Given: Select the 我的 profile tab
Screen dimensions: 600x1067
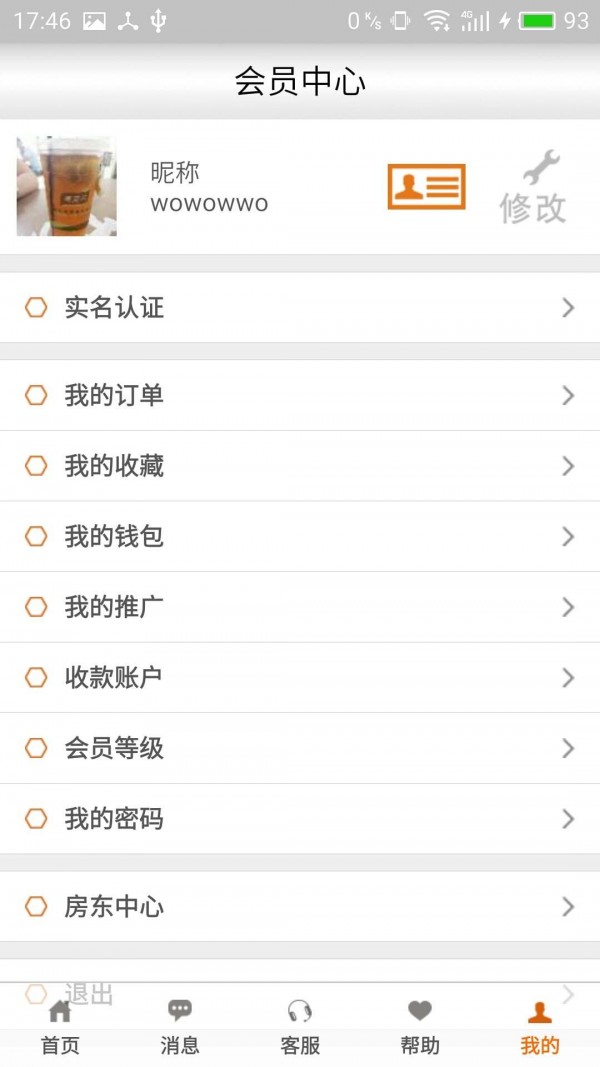Looking at the screenshot, I should pyautogui.click(x=540, y=1026).
